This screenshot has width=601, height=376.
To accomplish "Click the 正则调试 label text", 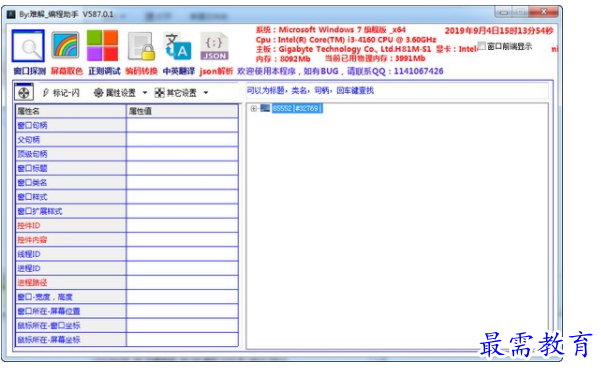I will [x=104, y=71].
